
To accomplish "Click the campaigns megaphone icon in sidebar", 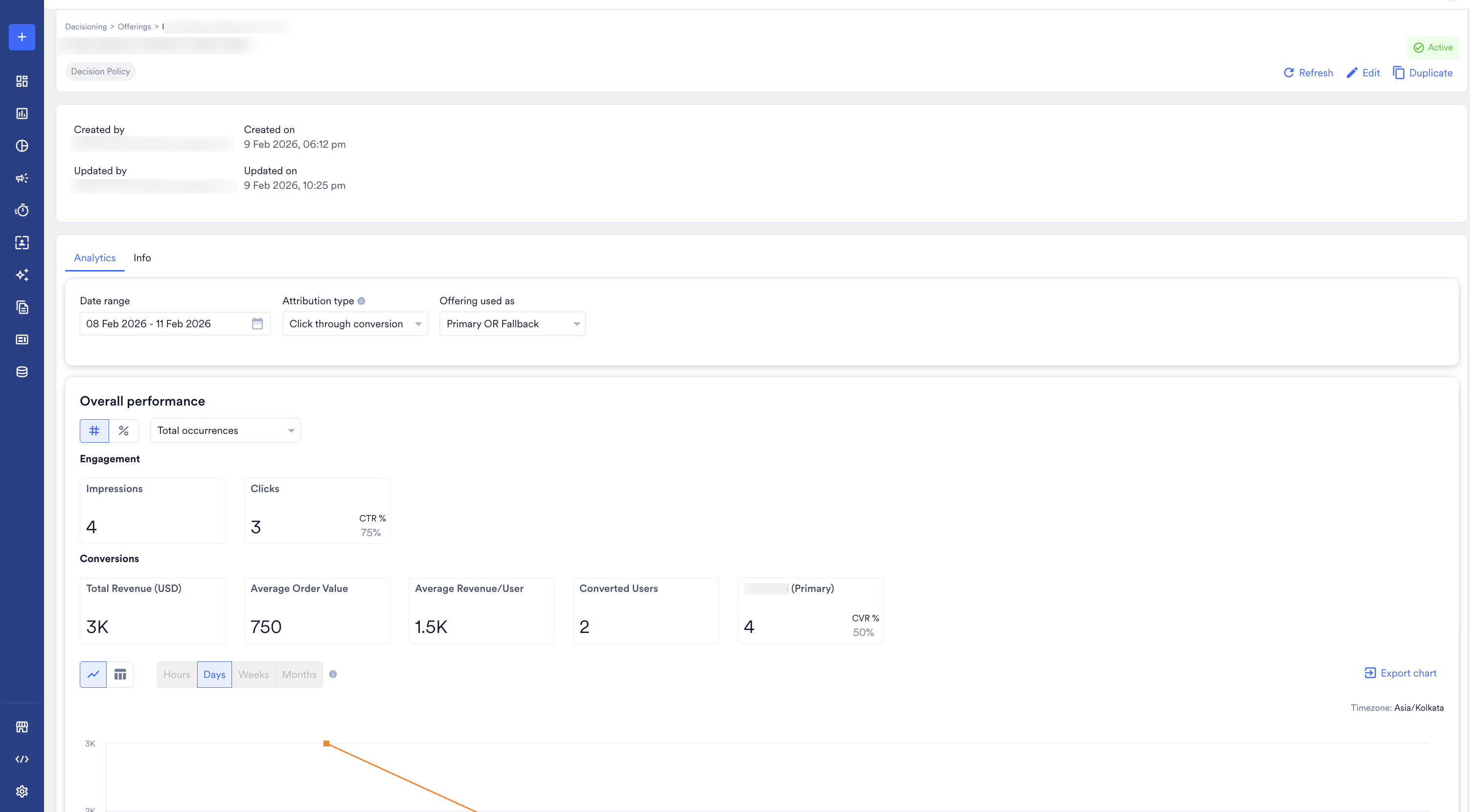I will tap(22, 178).
